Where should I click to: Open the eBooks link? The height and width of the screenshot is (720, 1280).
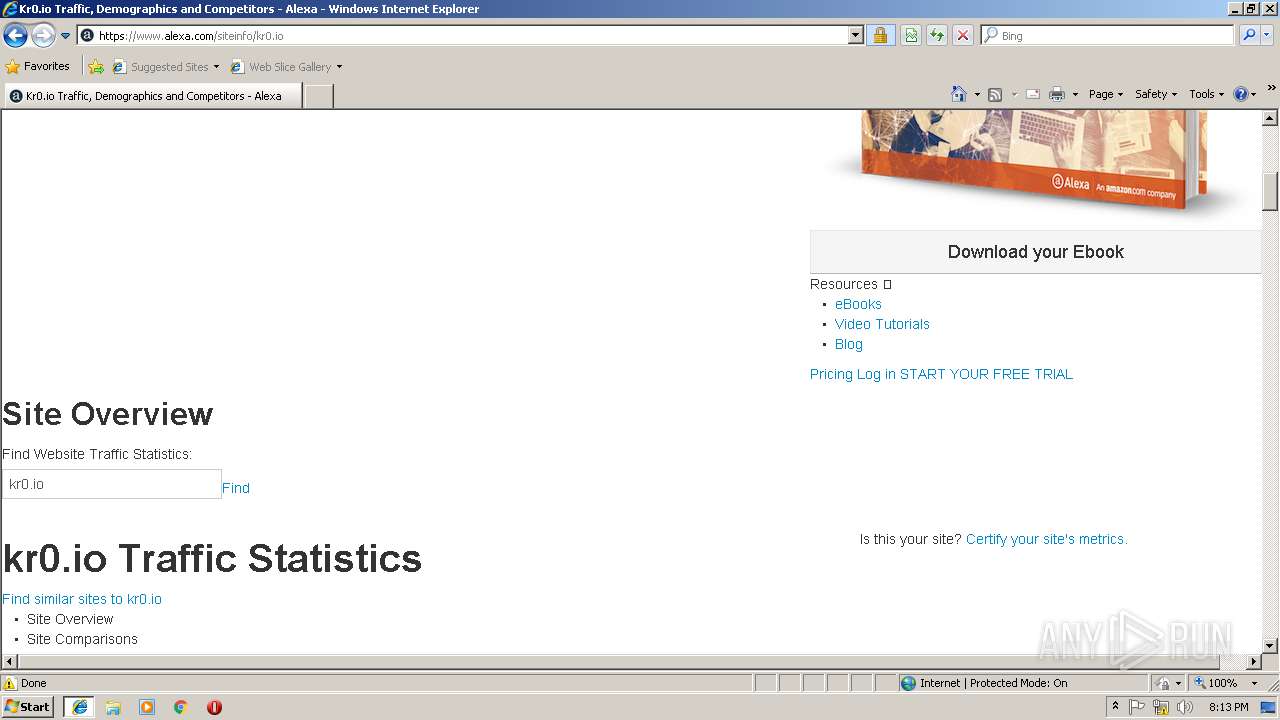(x=858, y=304)
